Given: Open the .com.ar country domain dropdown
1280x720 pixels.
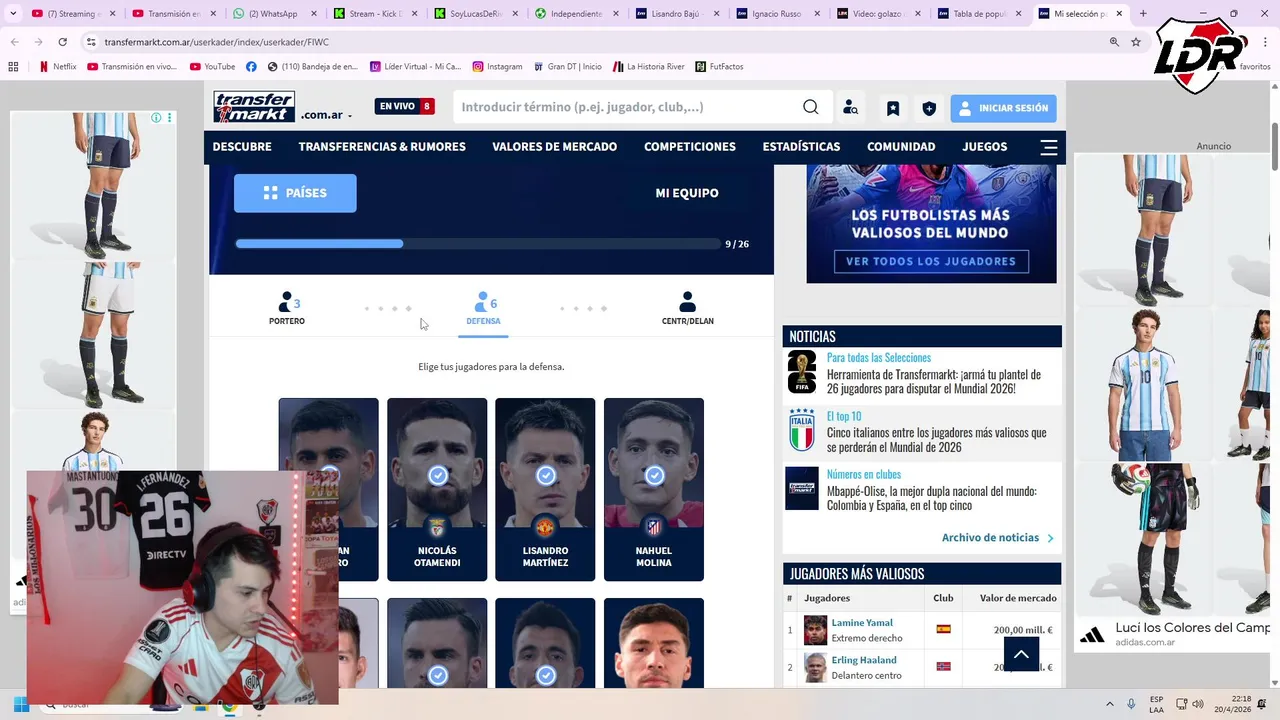Looking at the screenshot, I should pos(326,115).
